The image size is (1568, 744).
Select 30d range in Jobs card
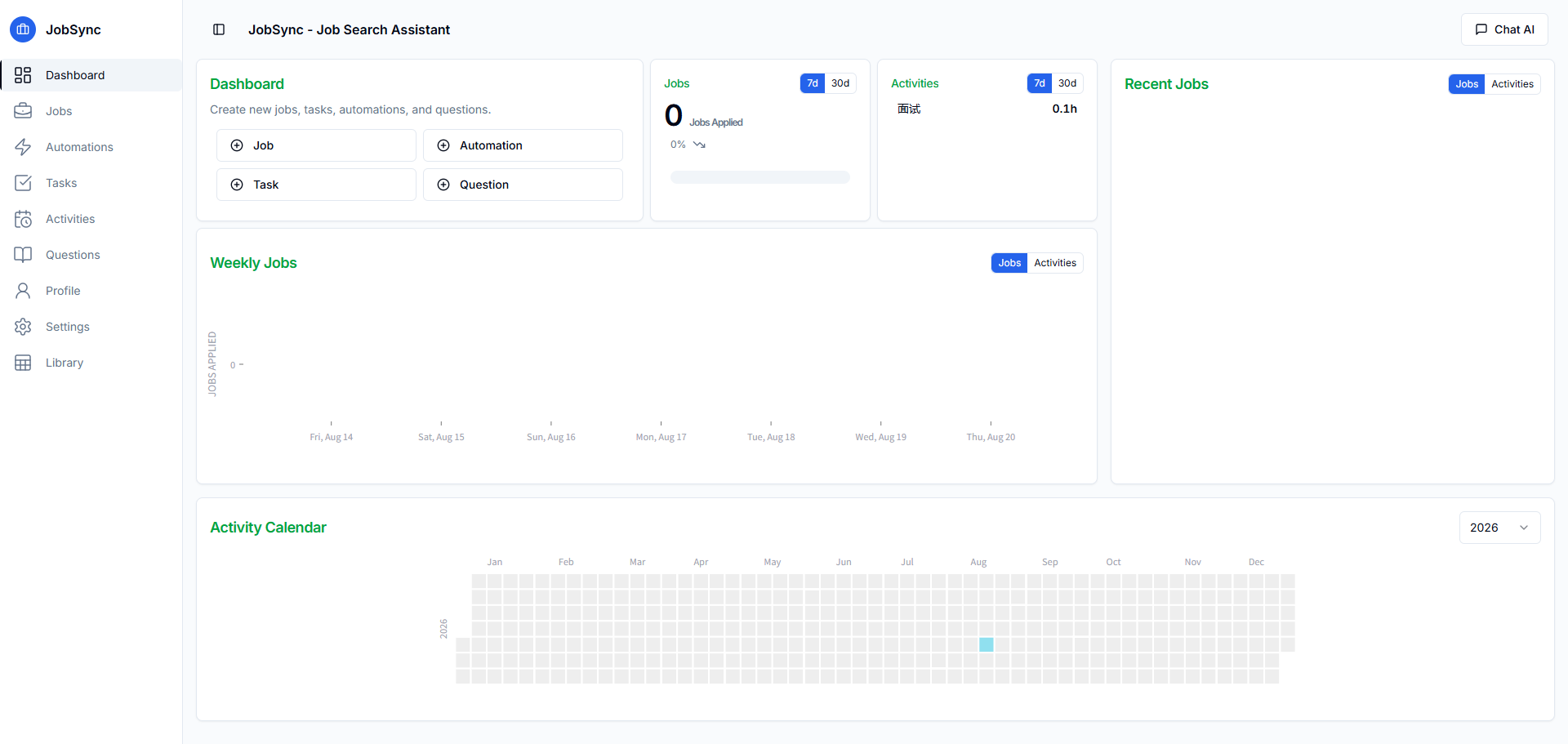tap(840, 83)
